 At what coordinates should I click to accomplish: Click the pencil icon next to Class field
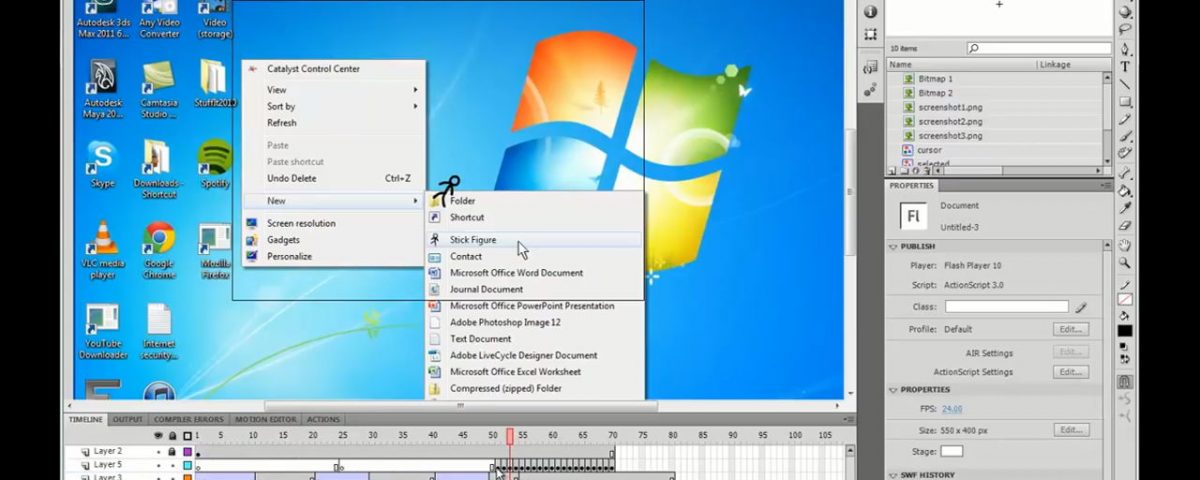pos(1081,307)
